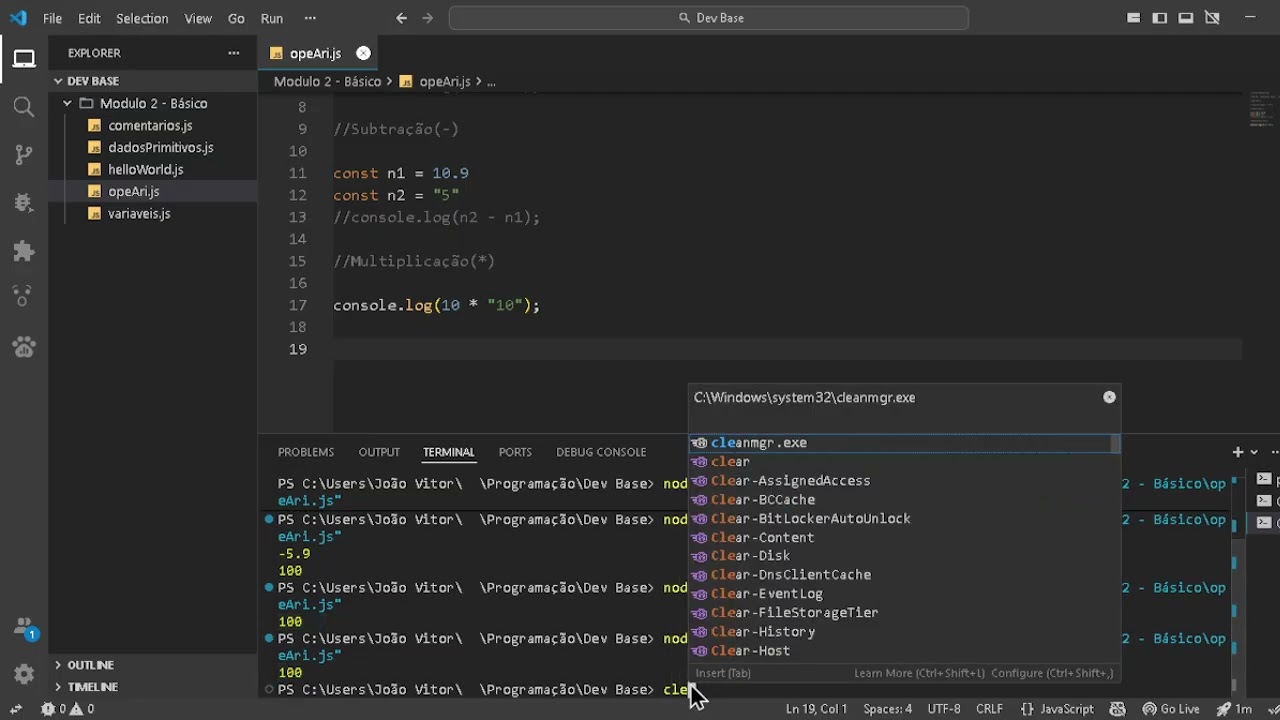
Task: Click Ln 19, Col 1 in status bar
Action: pyautogui.click(x=816, y=709)
